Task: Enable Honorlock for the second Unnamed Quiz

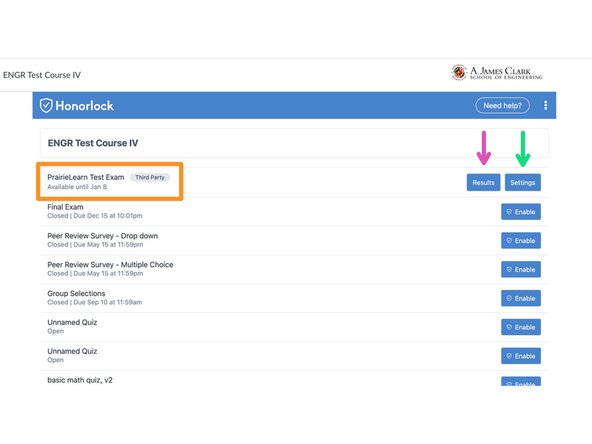Action: click(521, 356)
